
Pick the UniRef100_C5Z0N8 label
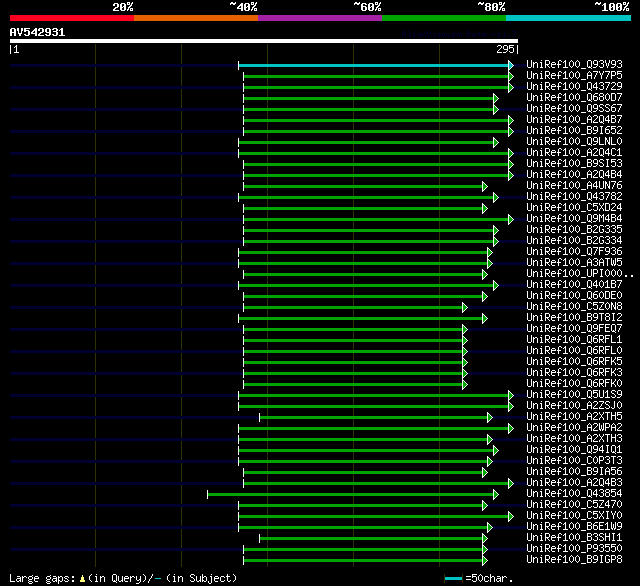(574, 307)
